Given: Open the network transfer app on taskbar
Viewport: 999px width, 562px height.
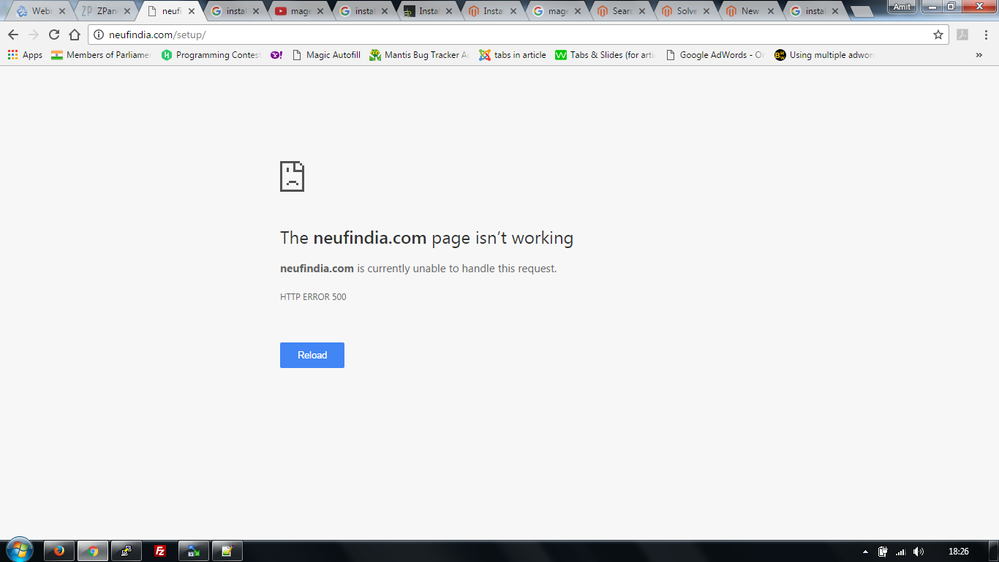Looking at the screenshot, I should [x=193, y=551].
